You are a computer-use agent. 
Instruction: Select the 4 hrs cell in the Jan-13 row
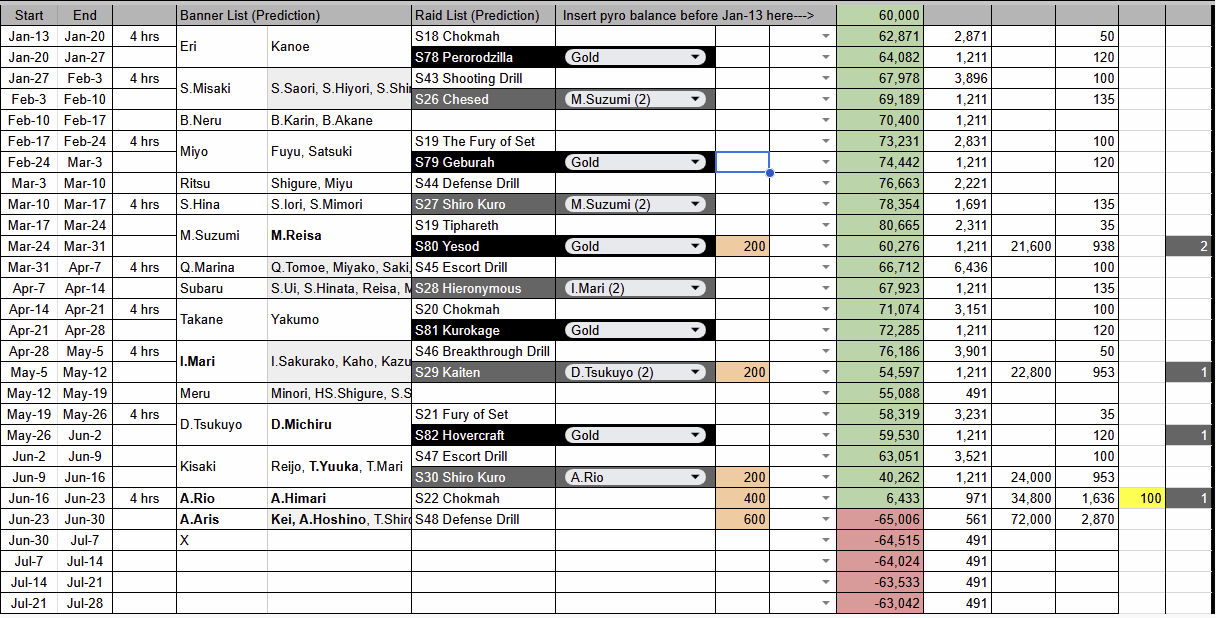click(x=144, y=36)
